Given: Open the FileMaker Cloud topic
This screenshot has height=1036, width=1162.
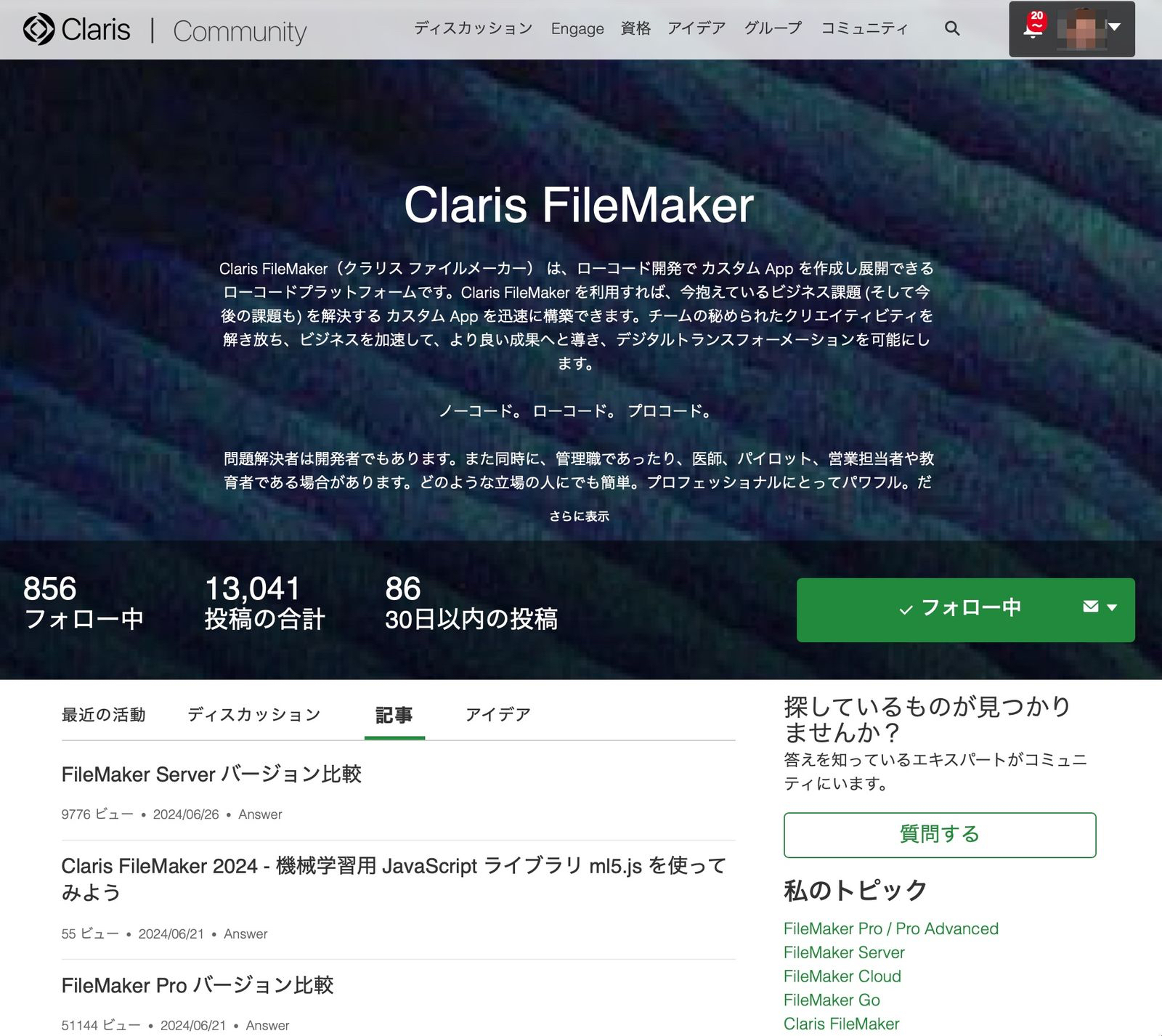Looking at the screenshot, I should click(x=841, y=976).
